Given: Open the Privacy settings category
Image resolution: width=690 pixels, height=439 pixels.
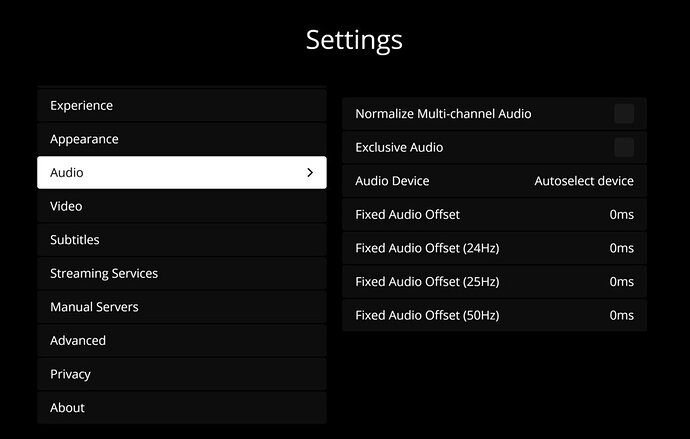Looking at the screenshot, I should click(x=181, y=374).
